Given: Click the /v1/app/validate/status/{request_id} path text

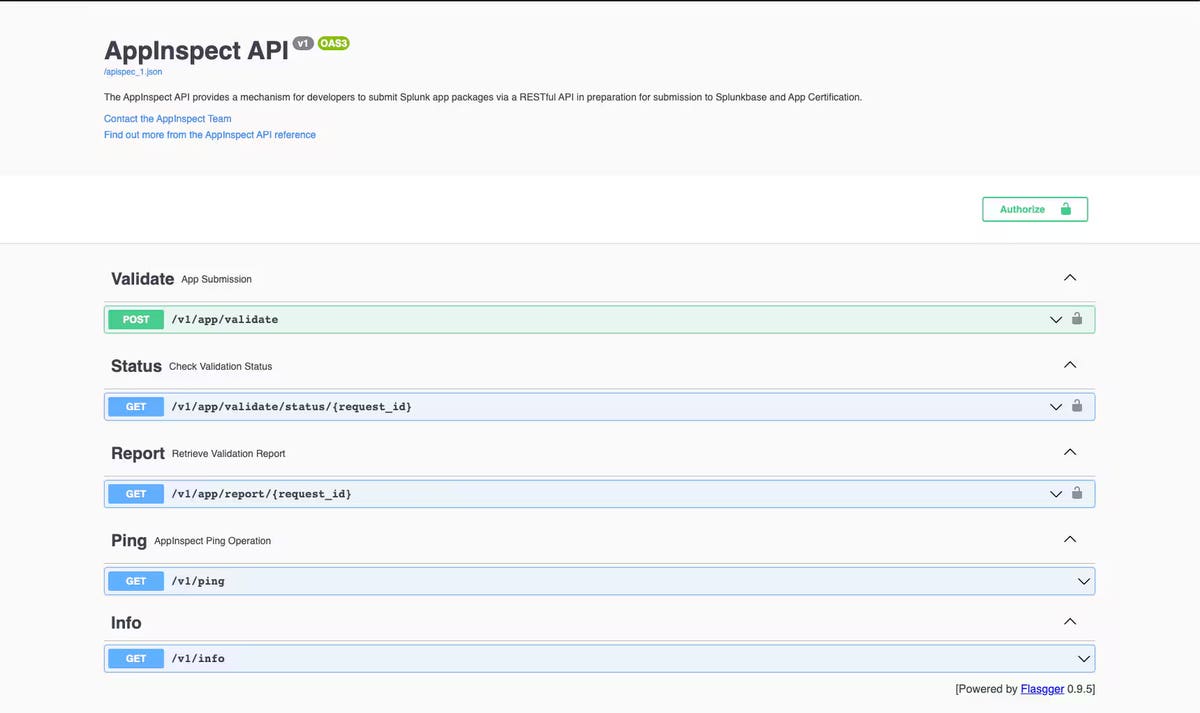Looking at the screenshot, I should (x=292, y=407).
